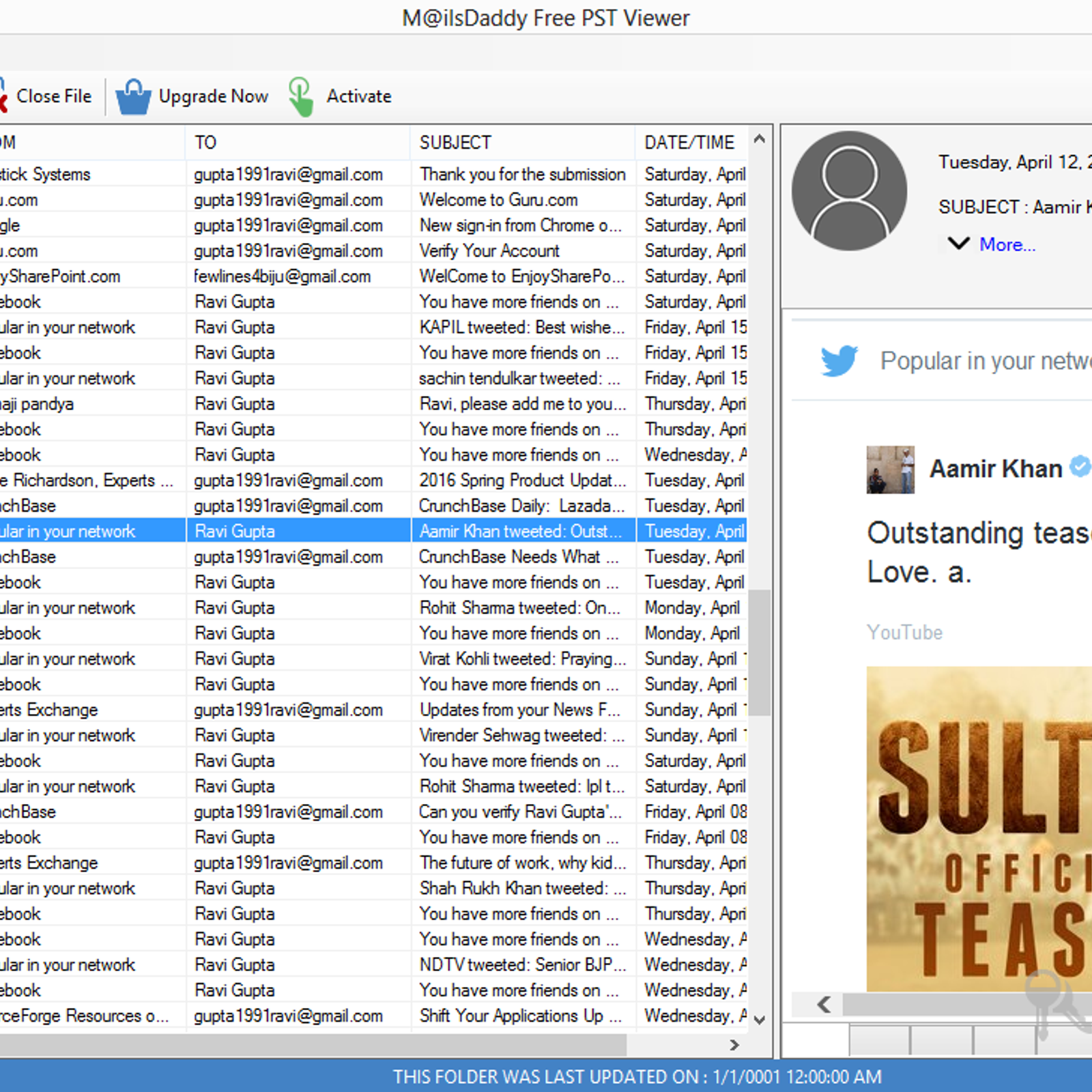Select the 'Rohit Sharma tweeted: On...' email
Image resolution: width=1092 pixels, height=1092 pixels.
pyautogui.click(x=373, y=607)
